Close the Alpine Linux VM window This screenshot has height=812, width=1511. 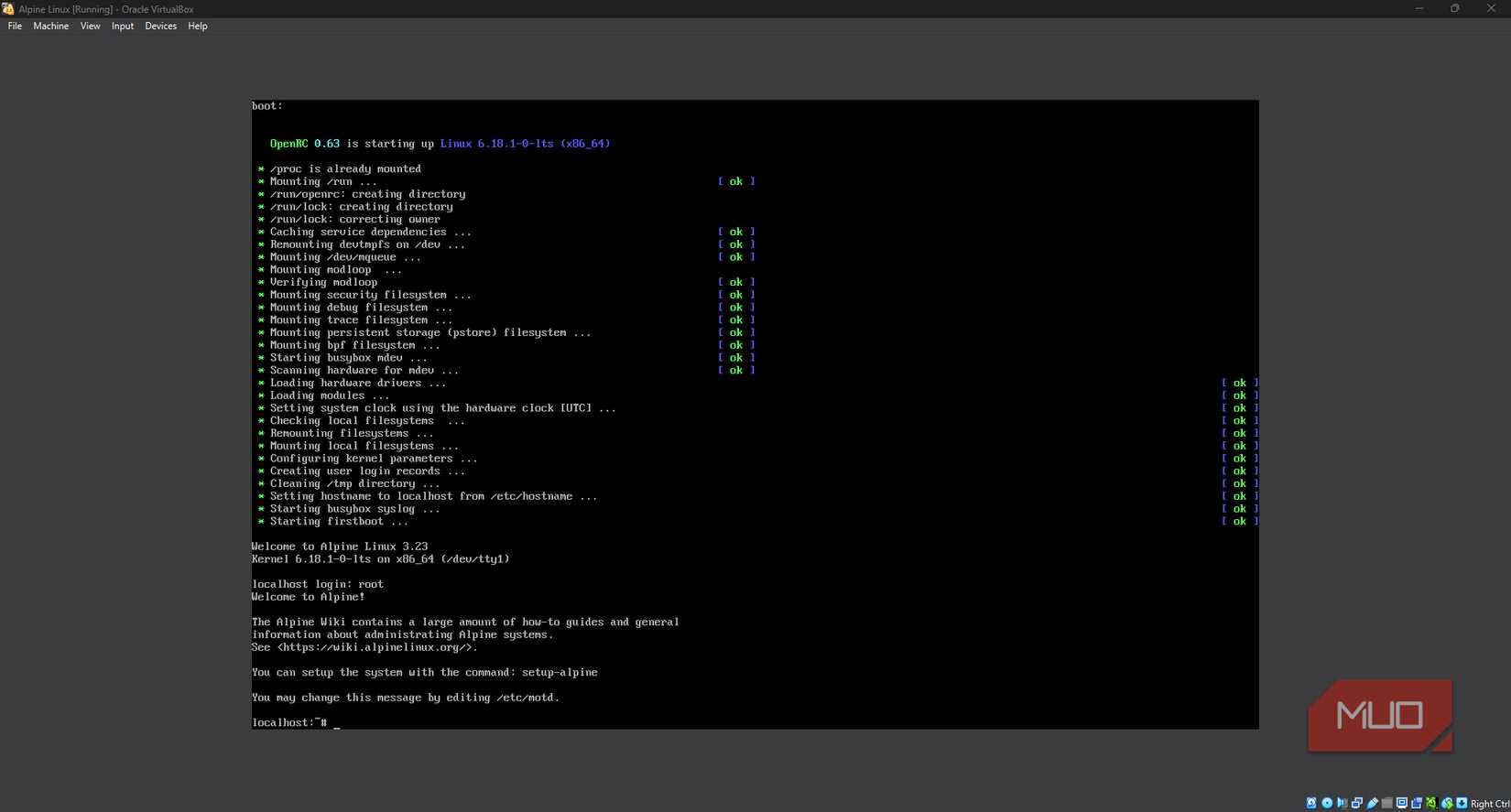(x=1491, y=8)
